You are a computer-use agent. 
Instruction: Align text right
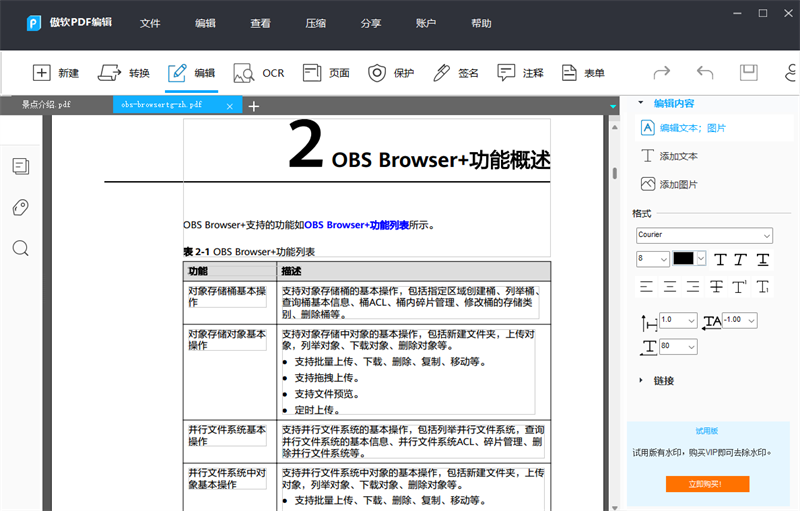pyautogui.click(x=693, y=287)
